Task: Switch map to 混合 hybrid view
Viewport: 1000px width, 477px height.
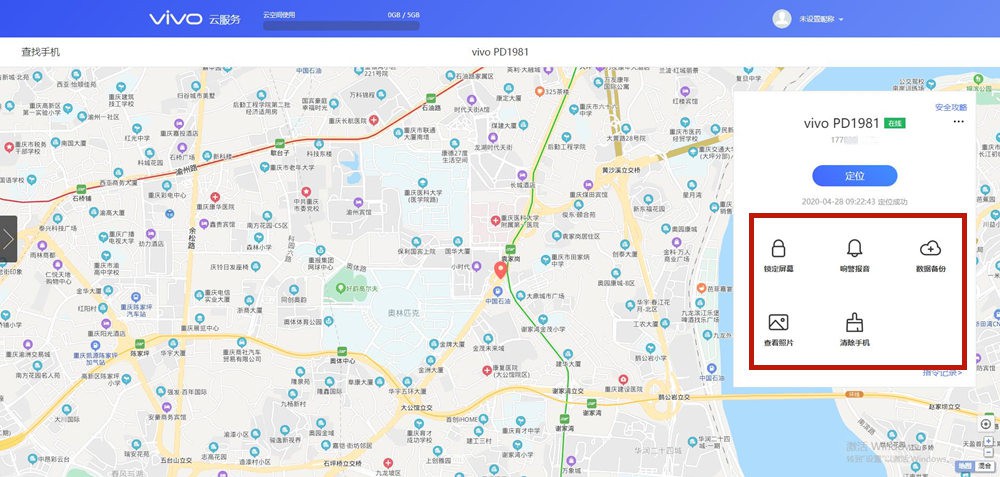Action: click(984, 466)
